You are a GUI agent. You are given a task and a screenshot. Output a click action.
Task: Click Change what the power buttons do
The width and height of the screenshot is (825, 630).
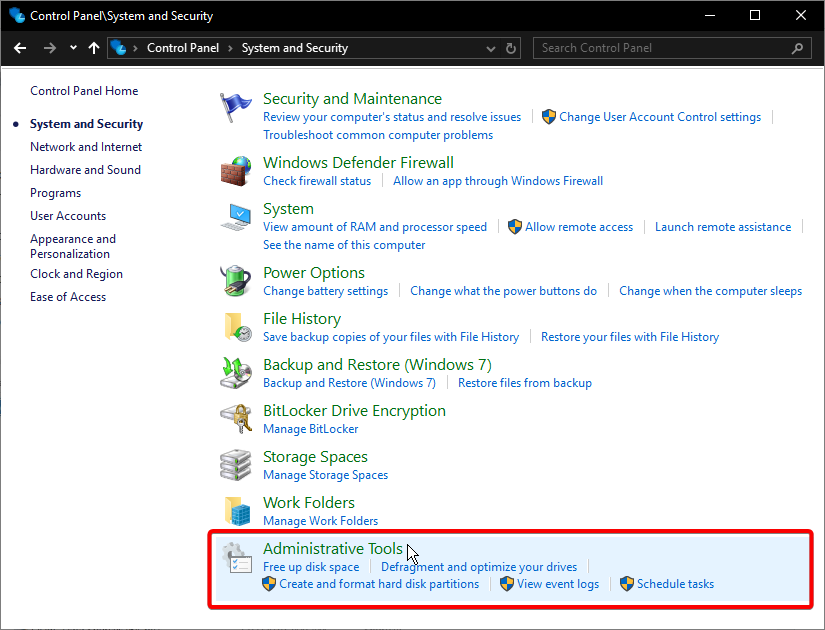coord(504,291)
